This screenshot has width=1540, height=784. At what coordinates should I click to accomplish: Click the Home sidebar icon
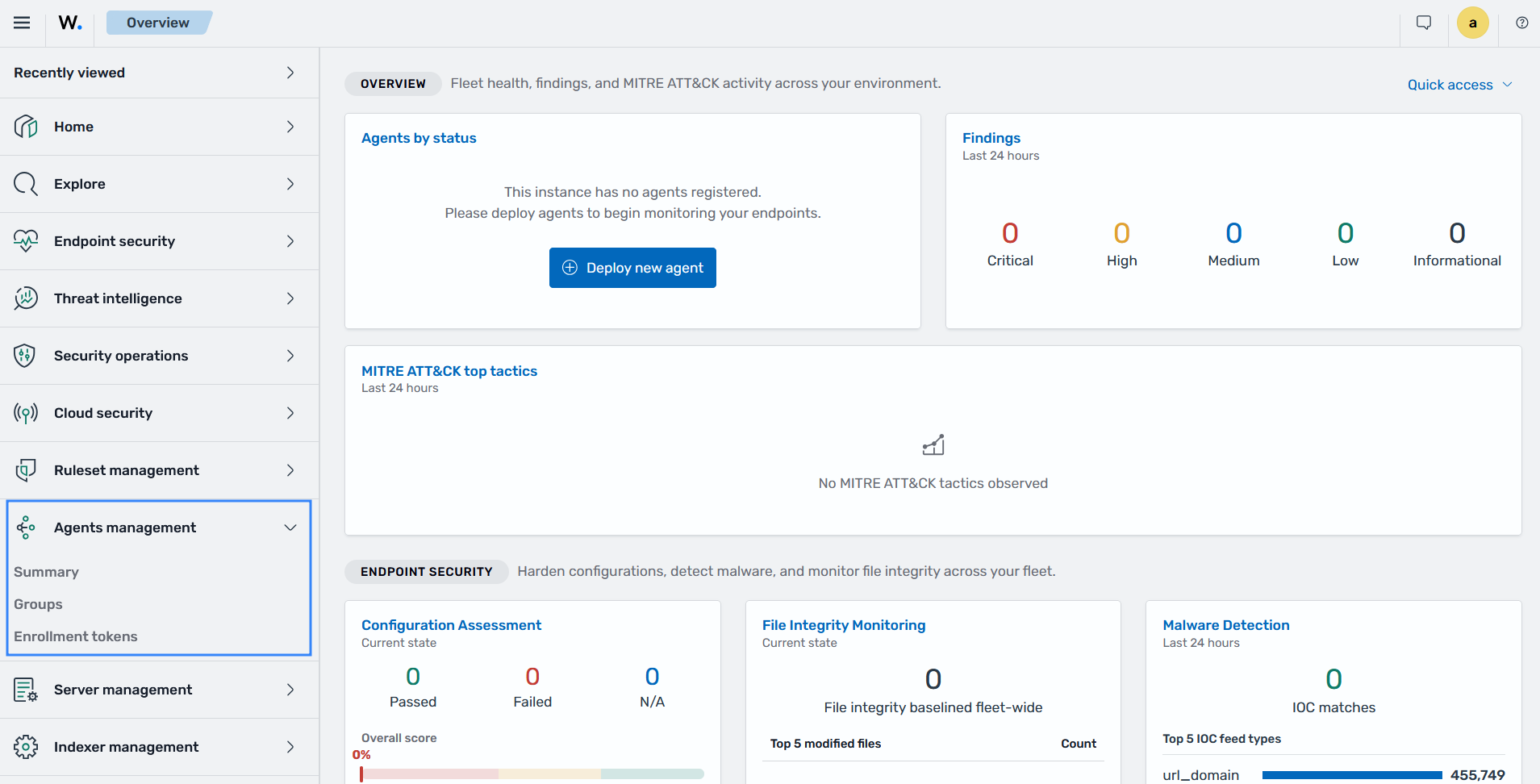[26, 127]
